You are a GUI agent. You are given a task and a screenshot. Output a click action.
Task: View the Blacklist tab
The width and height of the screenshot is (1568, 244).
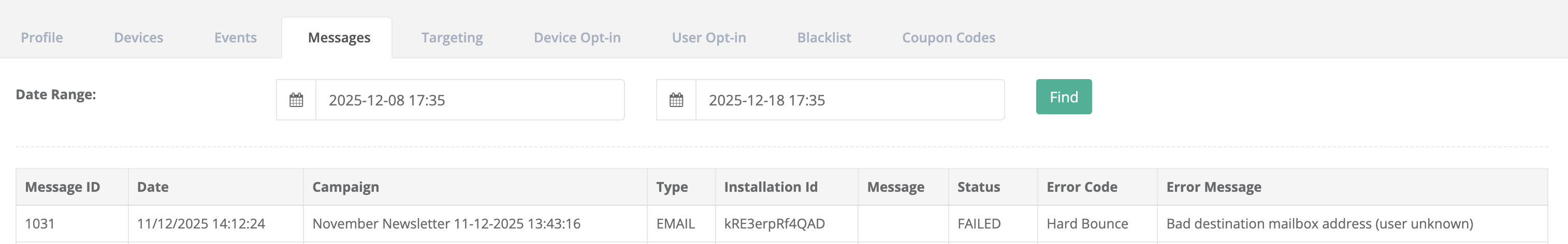pos(823,38)
